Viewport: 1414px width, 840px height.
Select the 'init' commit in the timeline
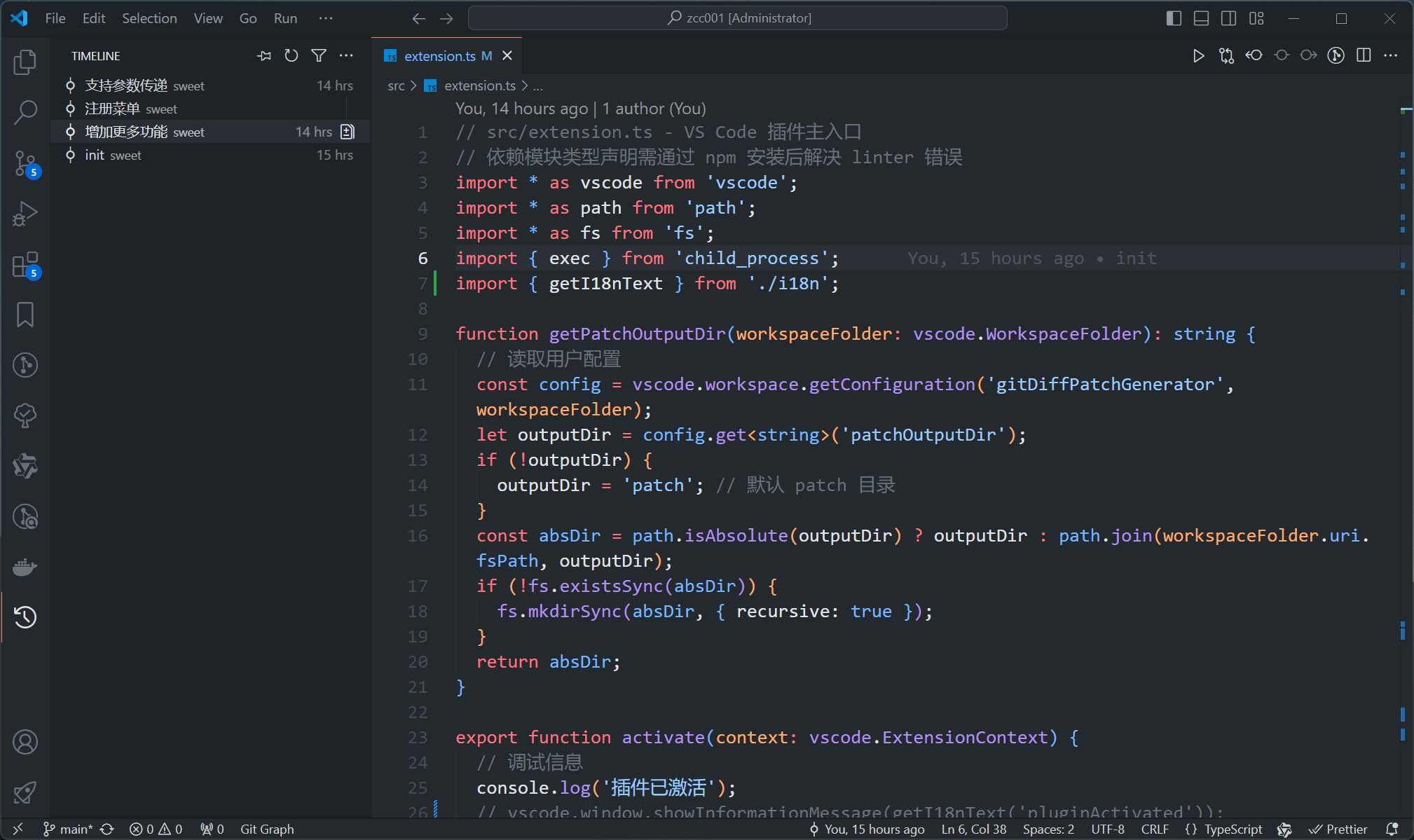[x=95, y=155]
